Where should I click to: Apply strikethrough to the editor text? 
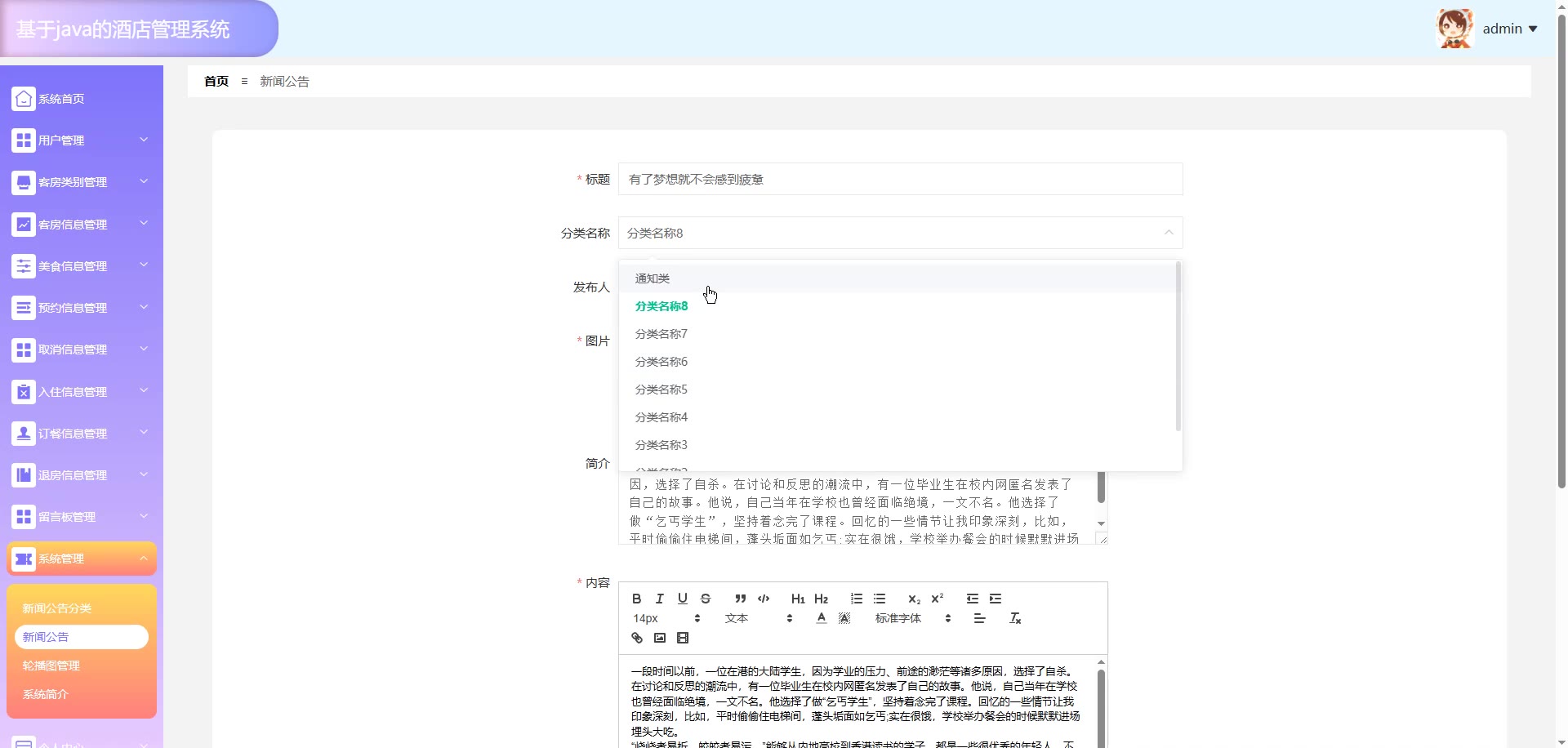706,599
